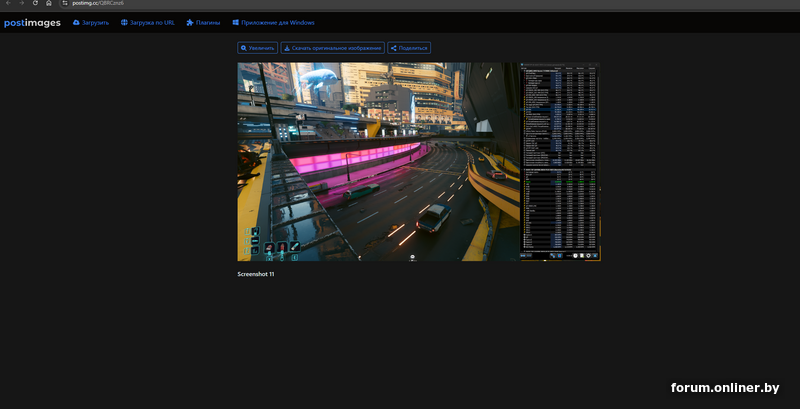The width and height of the screenshot is (800, 409).
Task: Open the Плагины menu item
Action: (208, 22)
